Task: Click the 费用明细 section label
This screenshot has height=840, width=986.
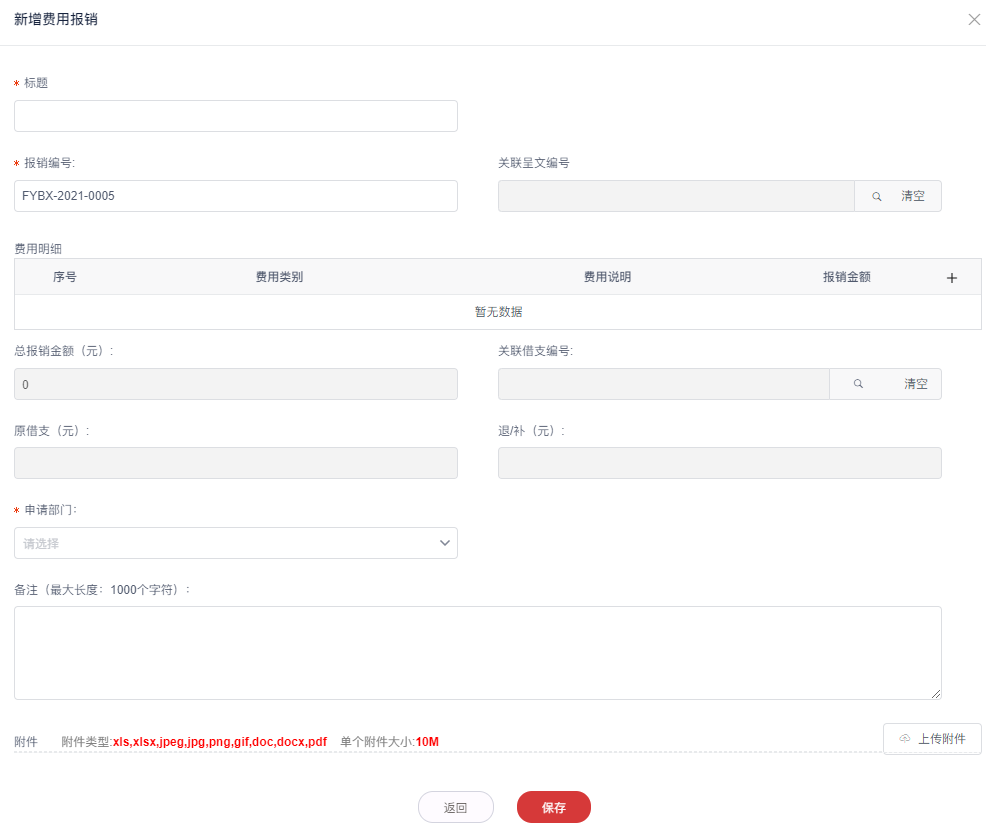Action: point(38,249)
